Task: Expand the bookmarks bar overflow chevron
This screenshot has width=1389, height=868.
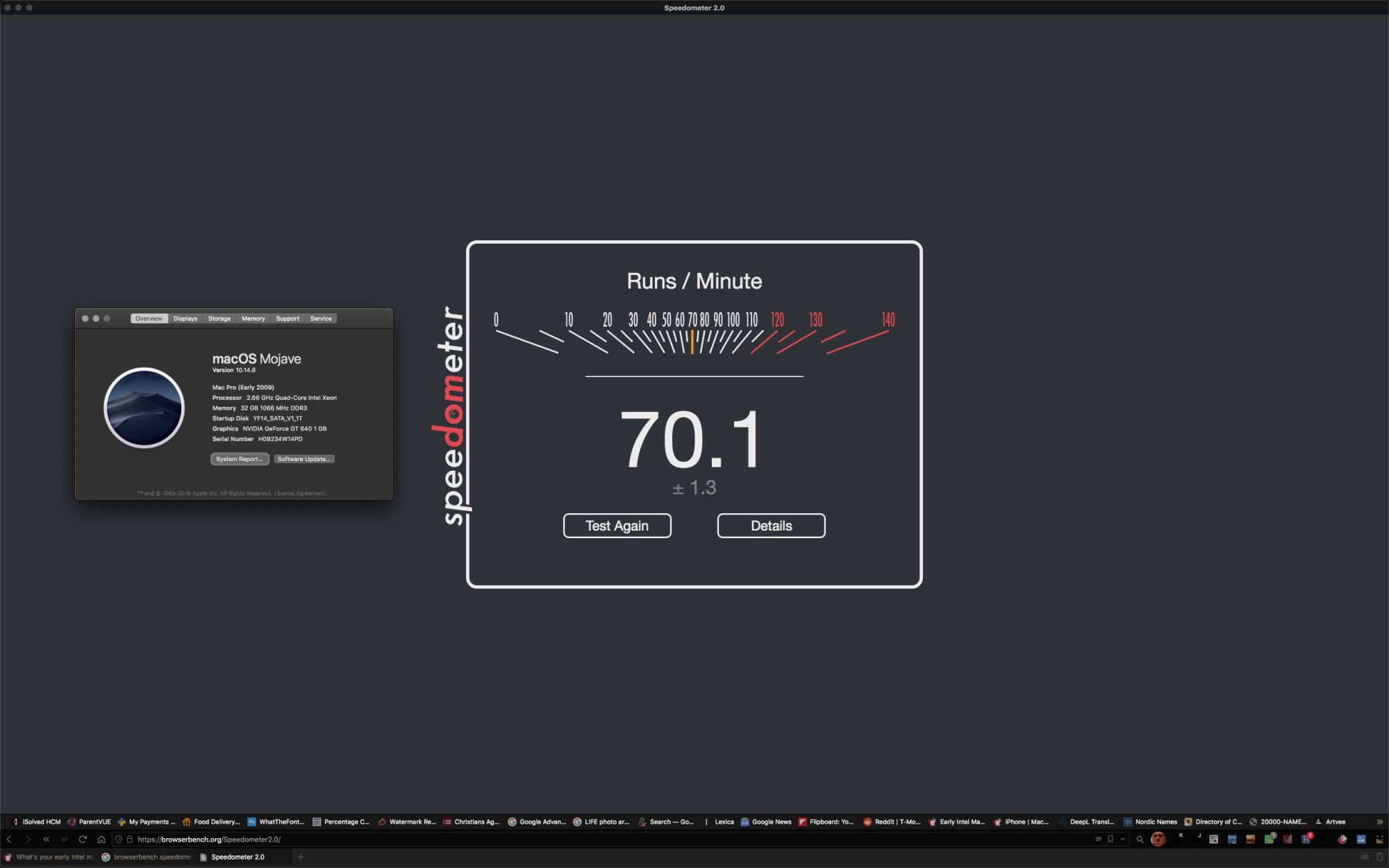Action: [x=1379, y=821]
